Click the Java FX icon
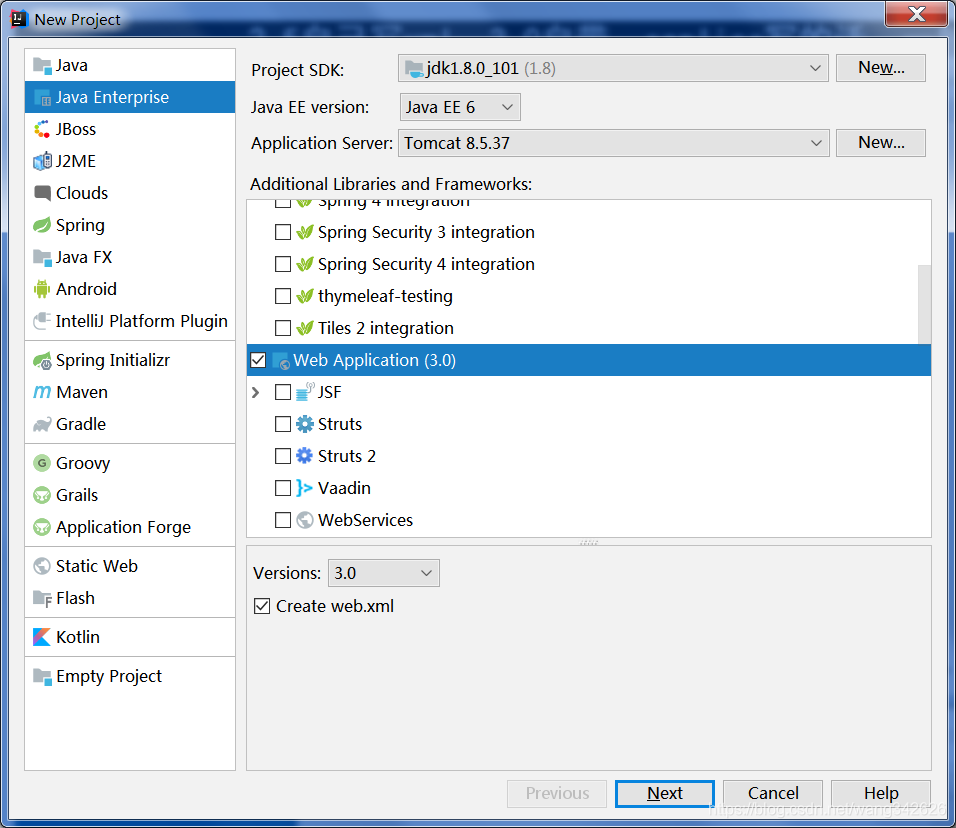The width and height of the screenshot is (956, 828). (x=42, y=257)
